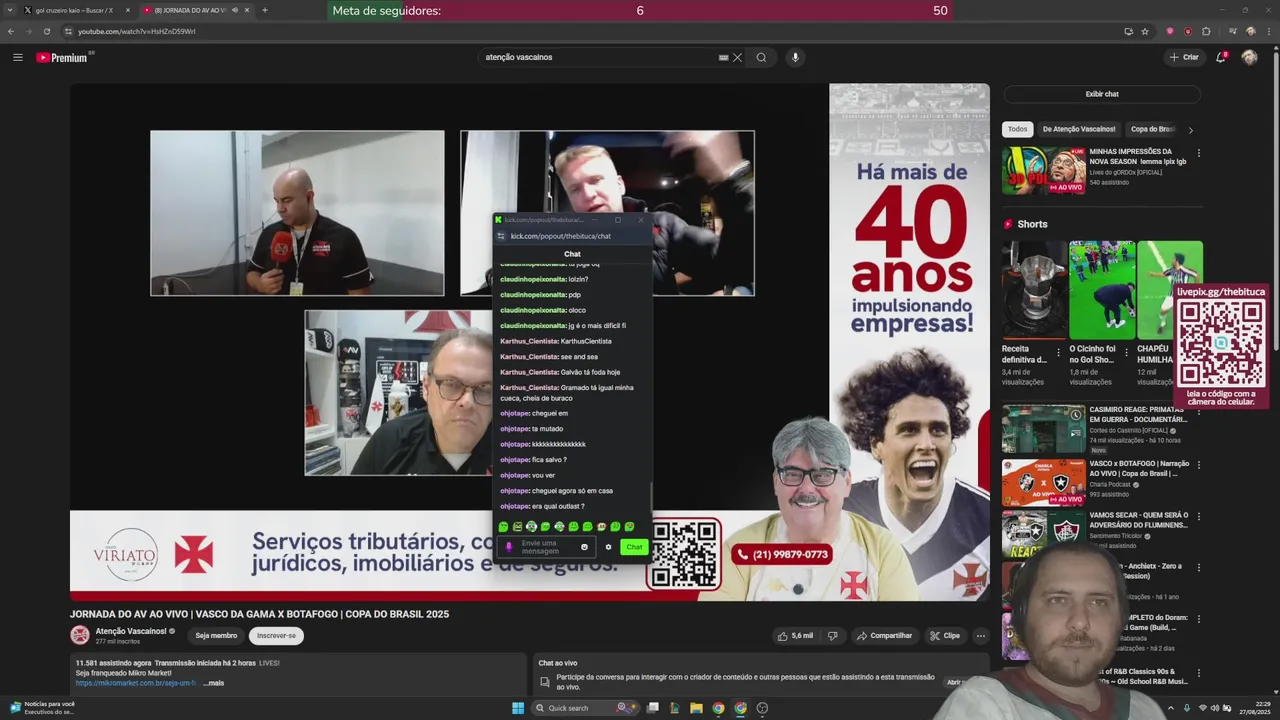Open the O Cicinho foi short thumbnail
Screen dimensions: 1280x720
(1102, 290)
